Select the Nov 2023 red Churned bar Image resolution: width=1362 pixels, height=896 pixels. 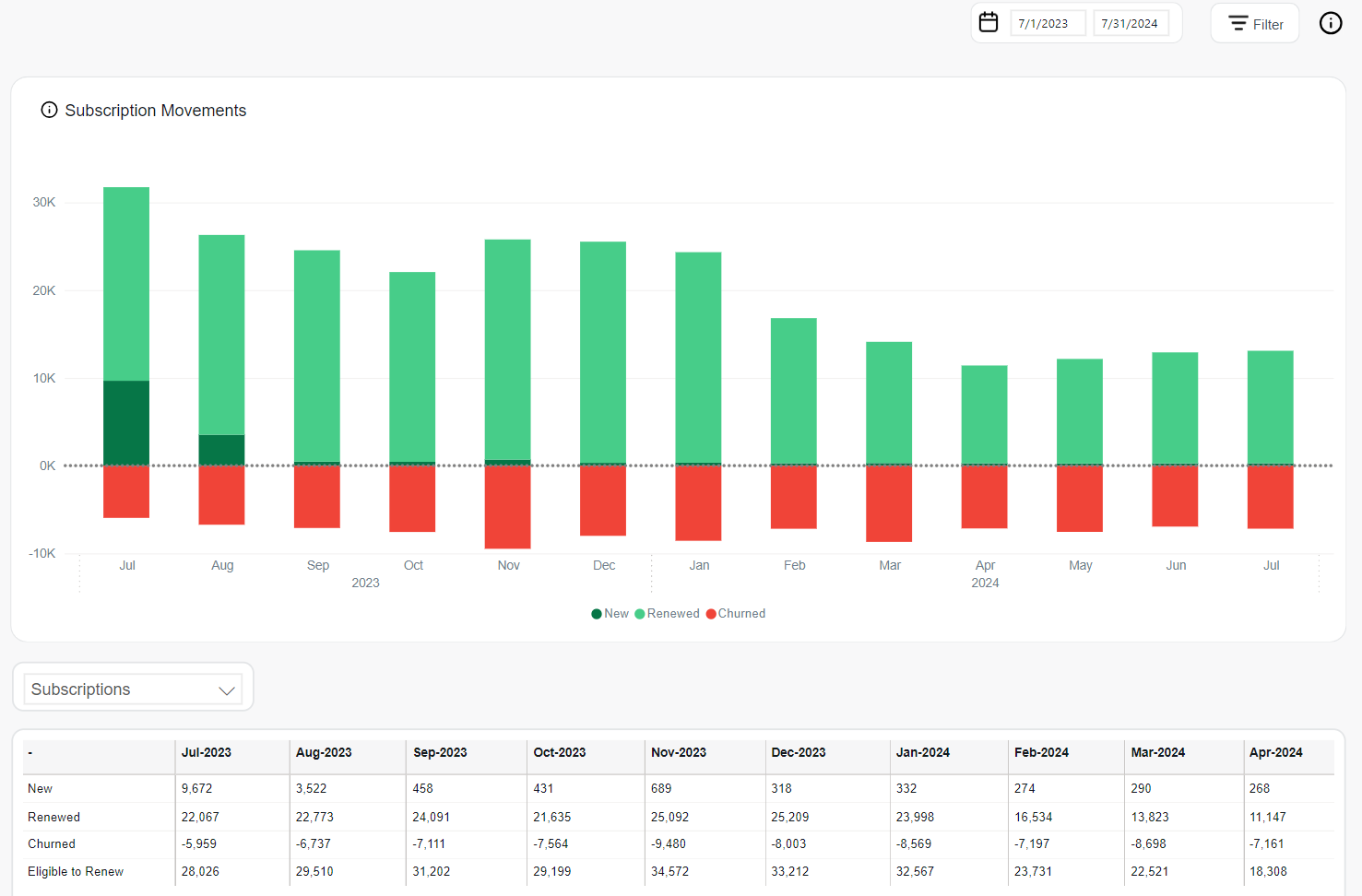(x=508, y=507)
